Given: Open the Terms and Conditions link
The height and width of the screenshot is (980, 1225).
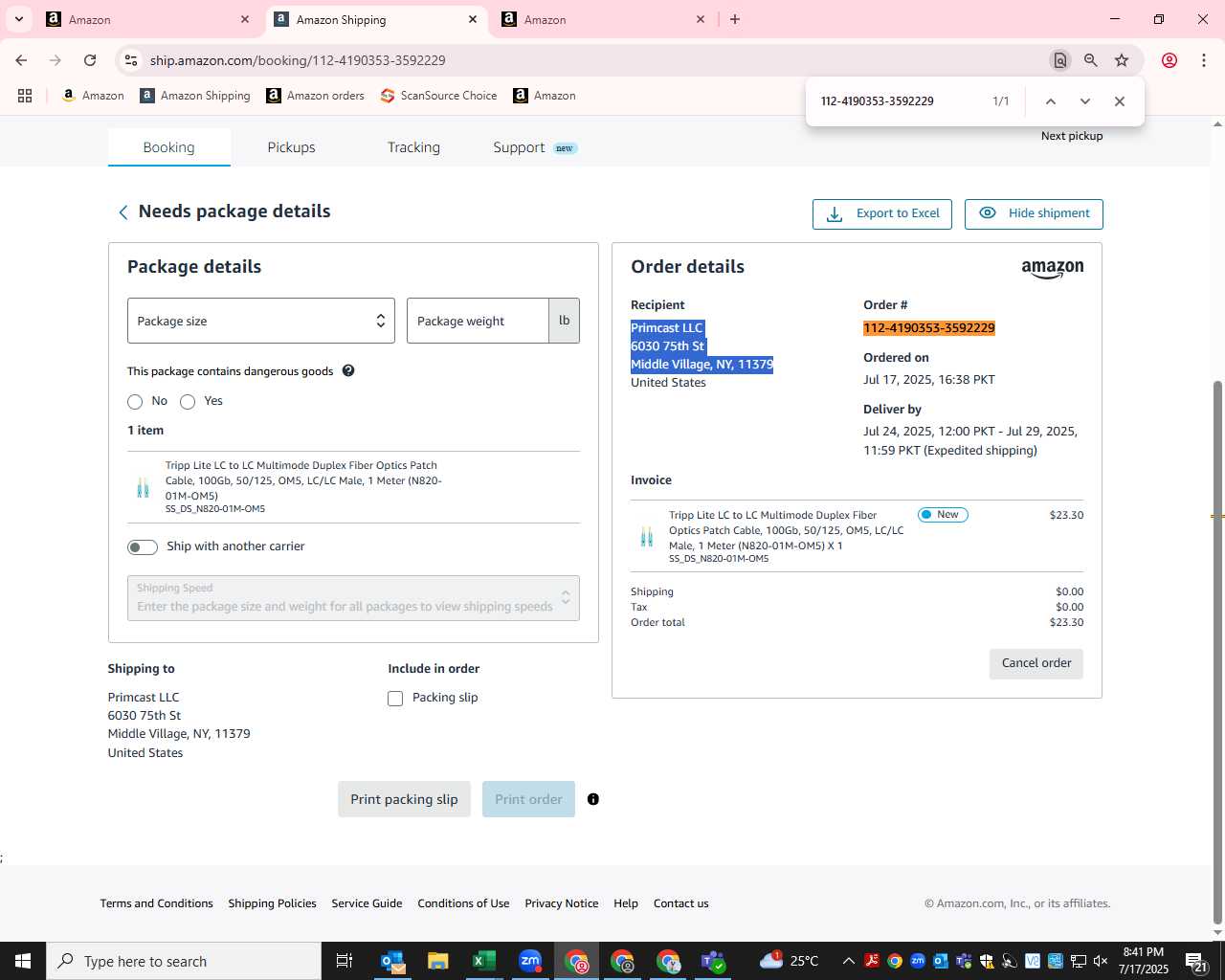Looking at the screenshot, I should tap(157, 903).
